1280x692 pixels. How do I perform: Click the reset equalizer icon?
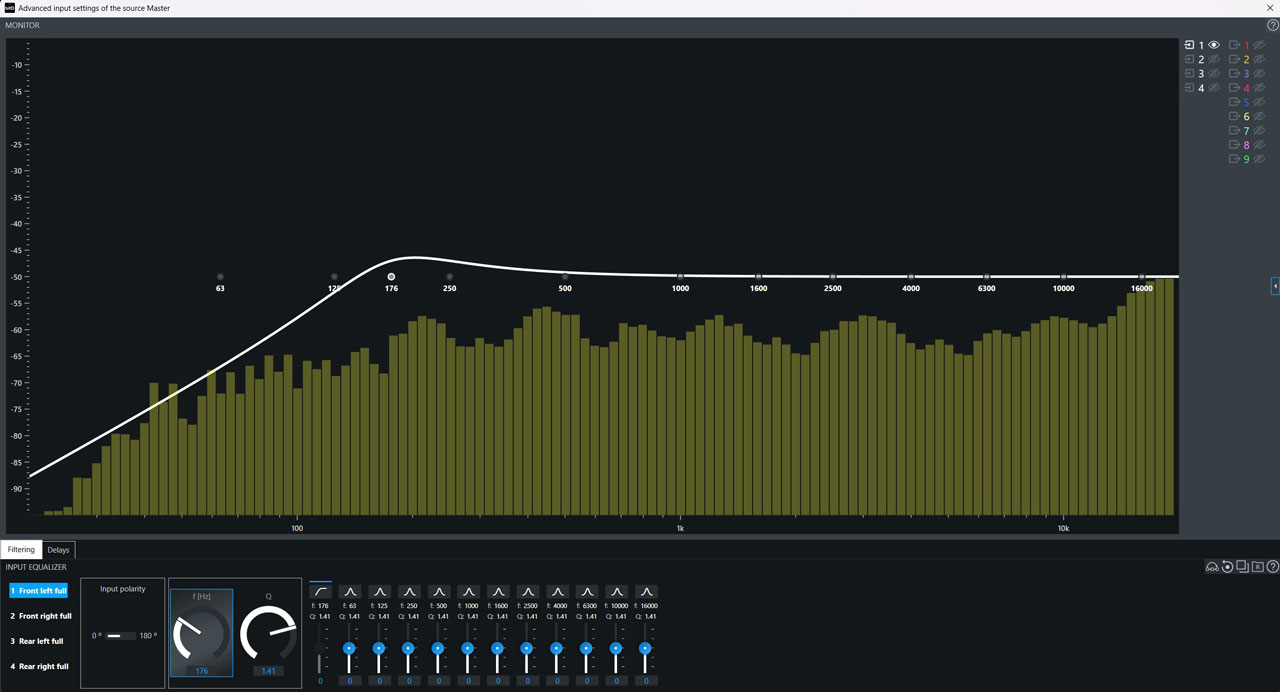1227,566
